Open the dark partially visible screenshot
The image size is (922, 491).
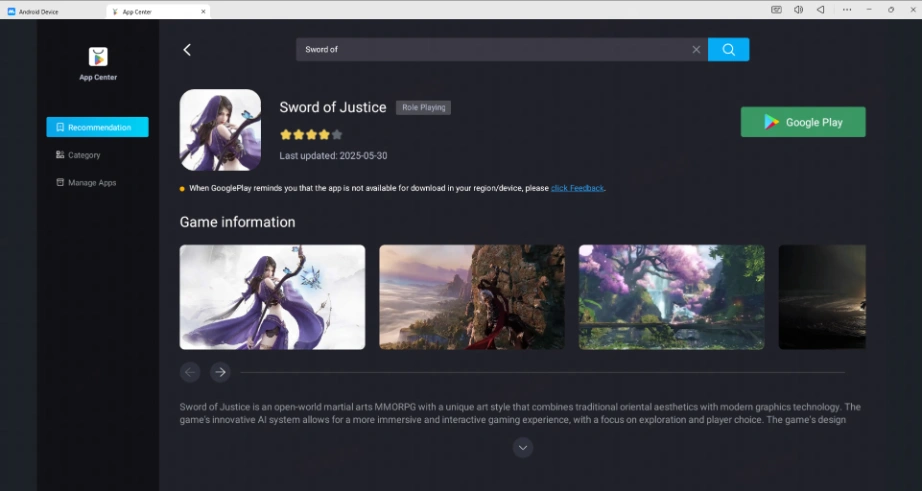[x=822, y=297]
